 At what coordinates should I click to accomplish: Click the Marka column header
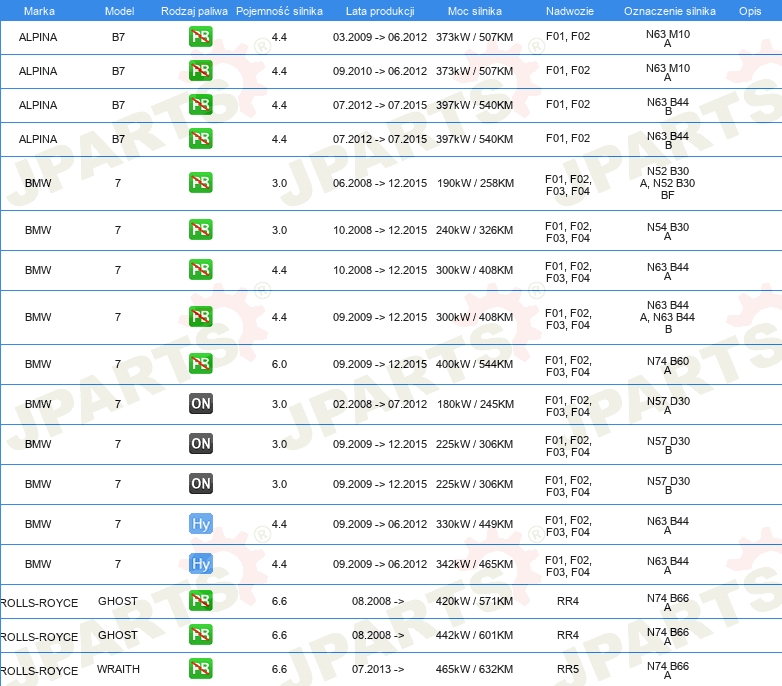click(x=38, y=10)
